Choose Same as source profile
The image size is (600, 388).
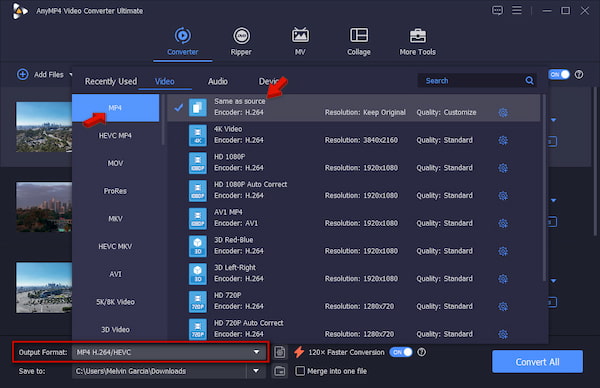tap(353, 108)
